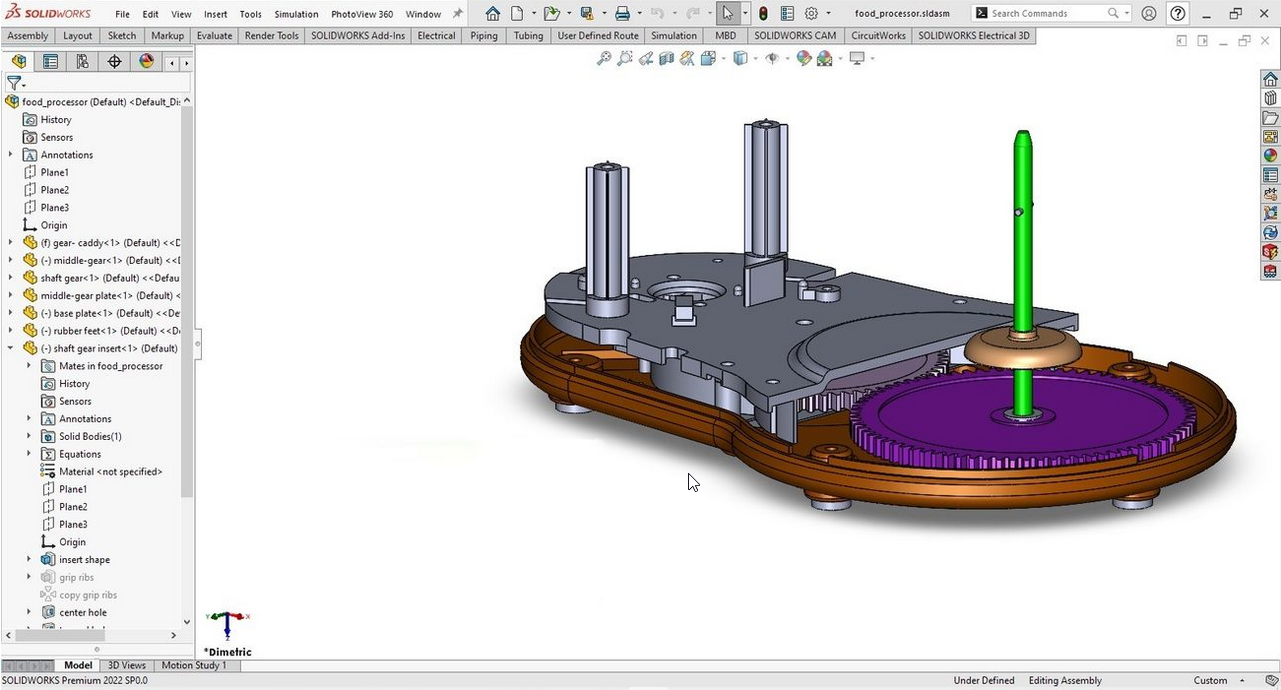This screenshot has height=690, width=1281.
Task: Open the Appearances task pane tab
Action: click(x=1270, y=155)
